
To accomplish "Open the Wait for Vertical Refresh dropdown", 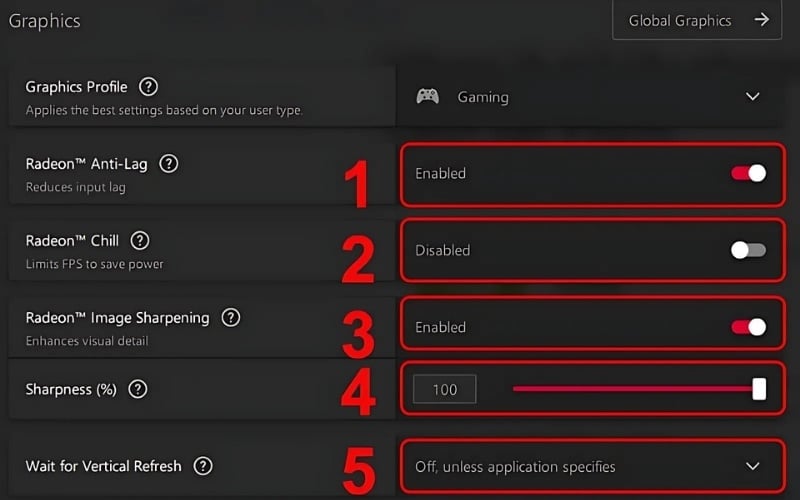I will pyautogui.click(x=590, y=466).
